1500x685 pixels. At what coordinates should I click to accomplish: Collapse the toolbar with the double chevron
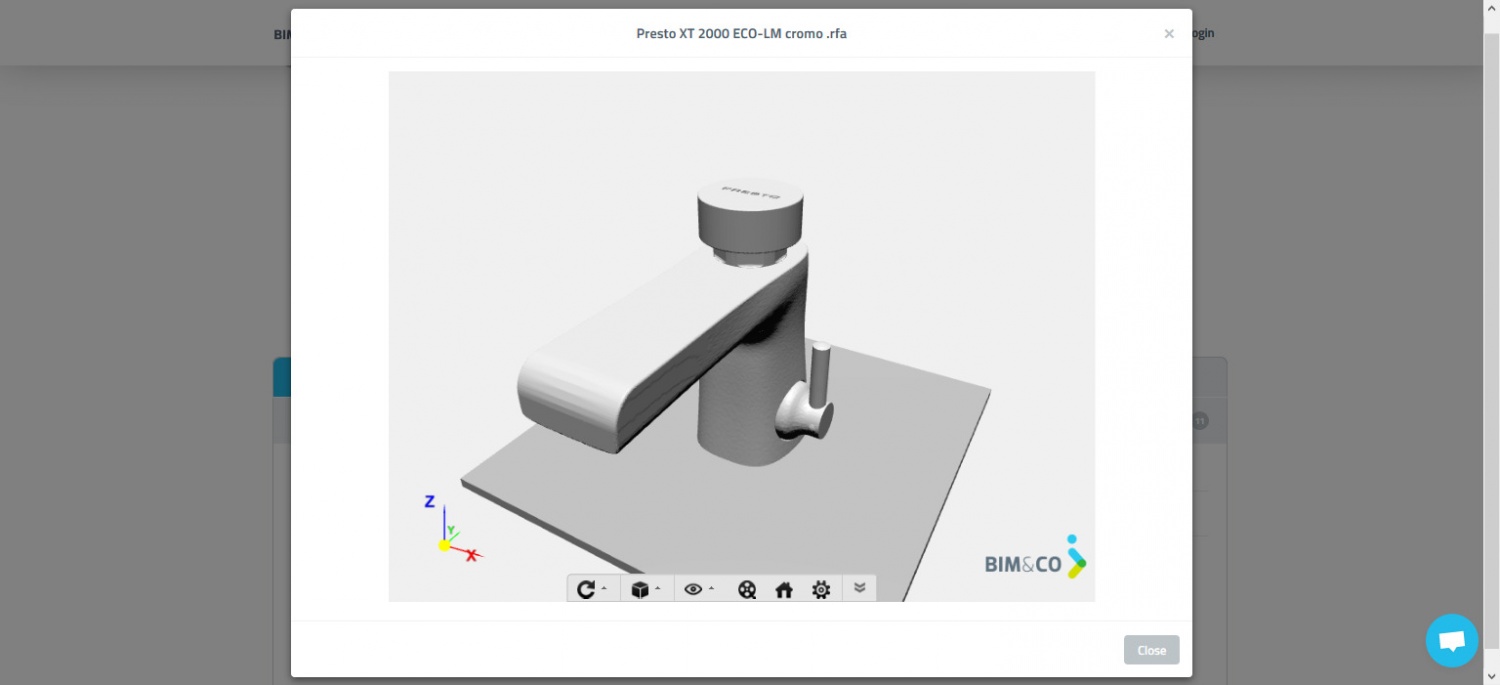(859, 588)
